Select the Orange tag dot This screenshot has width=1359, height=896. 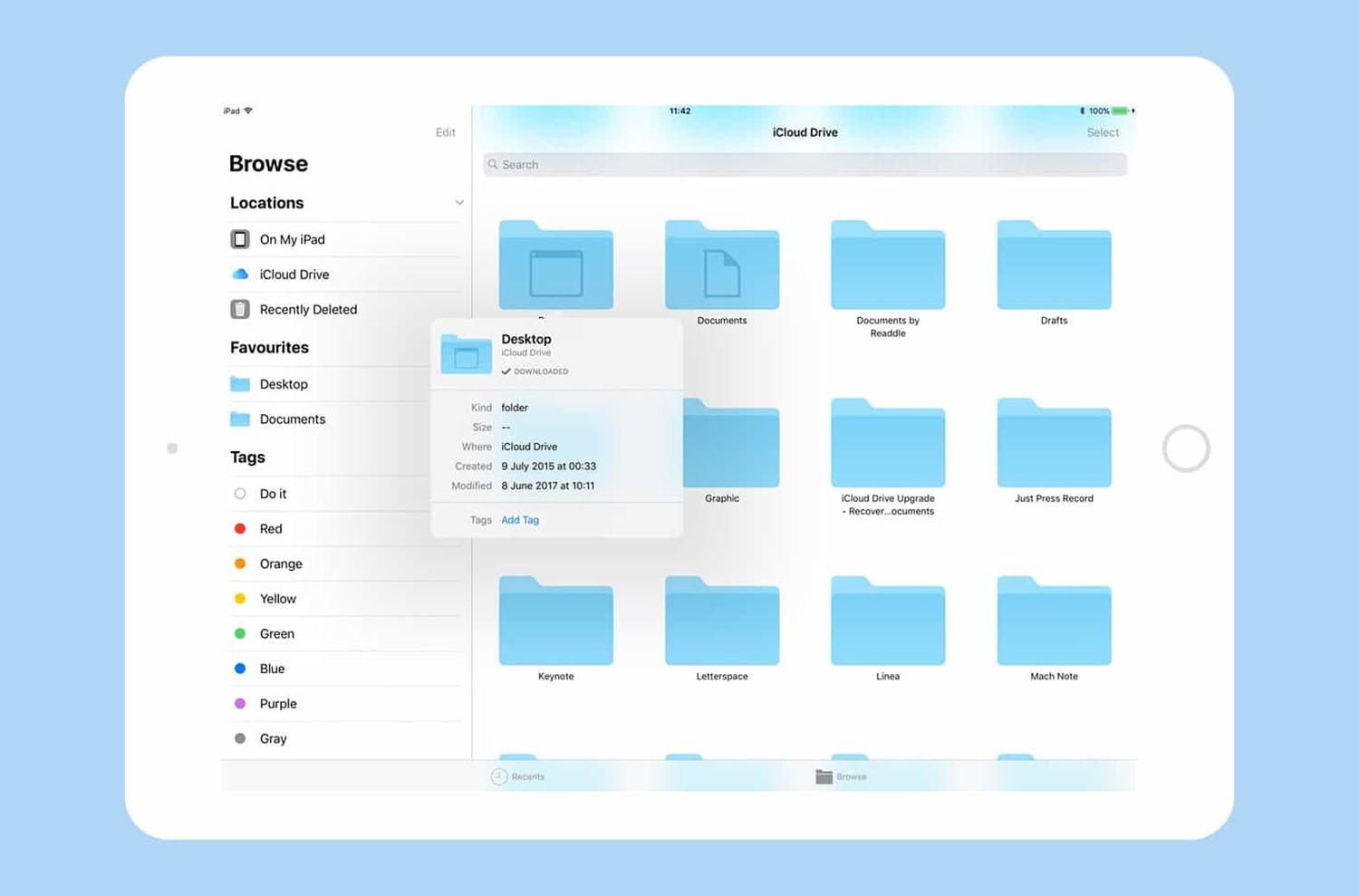pyautogui.click(x=240, y=564)
